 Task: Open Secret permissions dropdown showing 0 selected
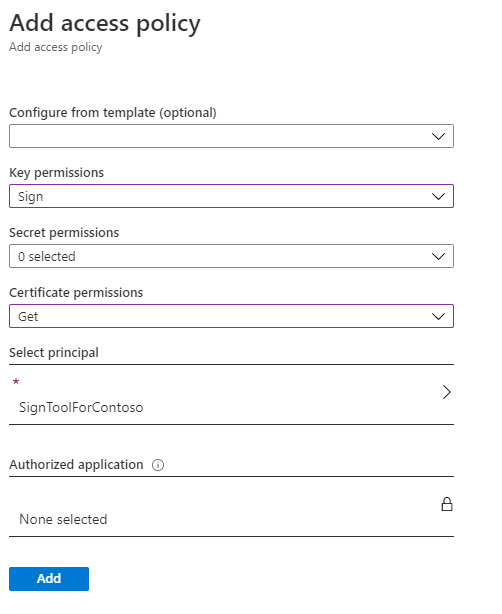(x=231, y=256)
